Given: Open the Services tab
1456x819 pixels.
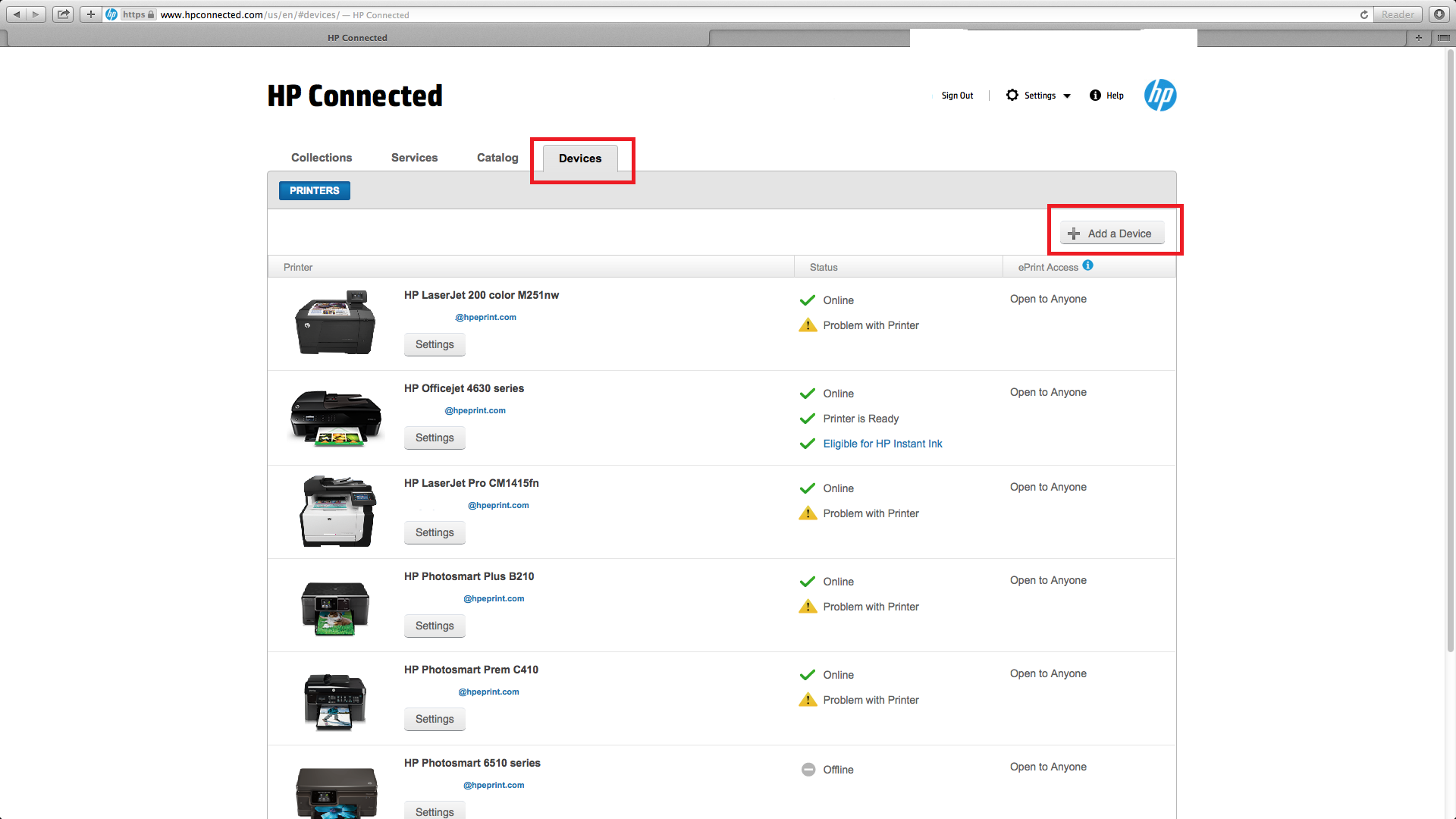Looking at the screenshot, I should [414, 158].
